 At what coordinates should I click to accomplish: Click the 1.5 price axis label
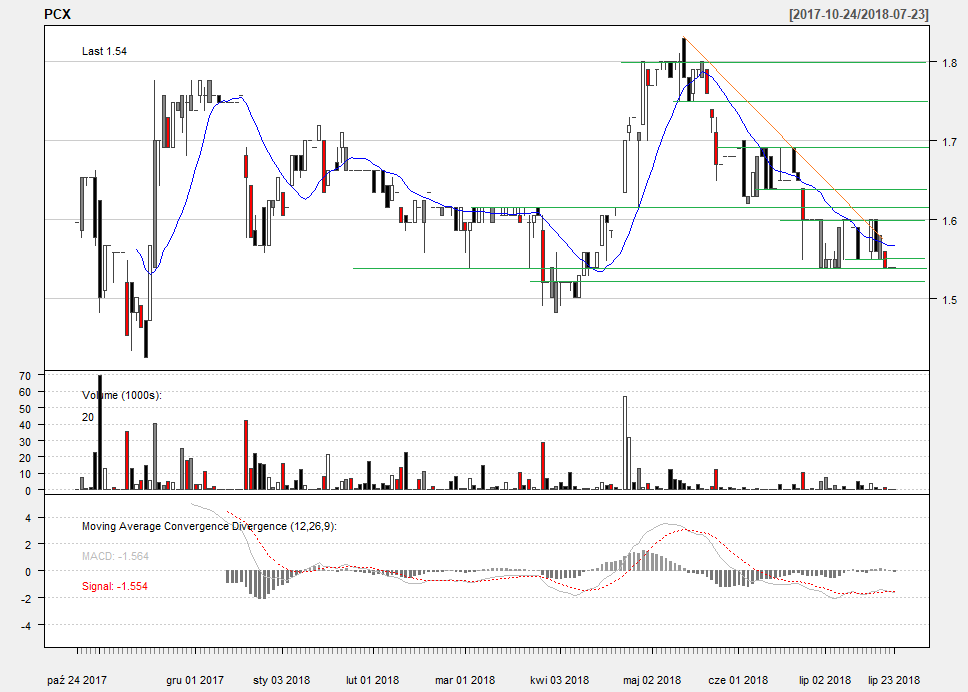tap(949, 299)
